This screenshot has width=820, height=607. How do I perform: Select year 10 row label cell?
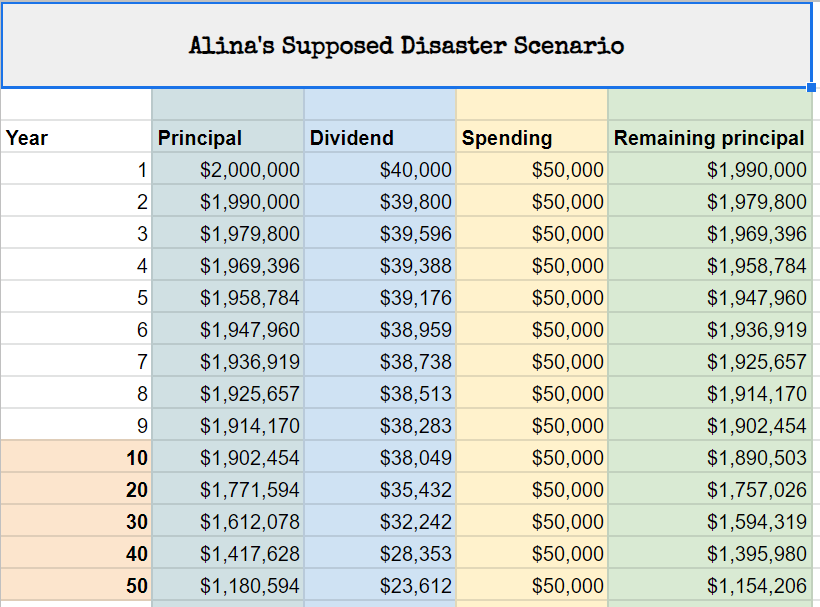[x=76, y=458]
